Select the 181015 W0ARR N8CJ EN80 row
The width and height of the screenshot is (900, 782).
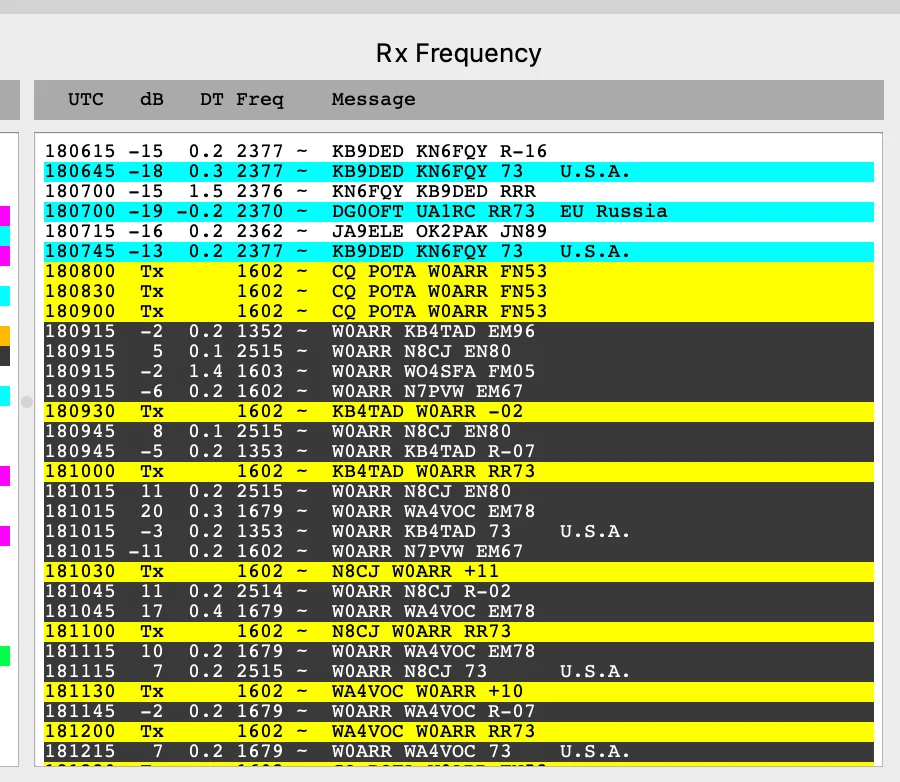pos(459,492)
